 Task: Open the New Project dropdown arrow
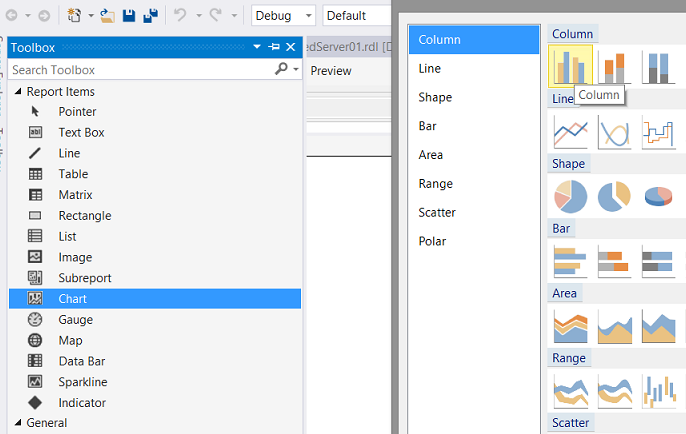coord(91,16)
